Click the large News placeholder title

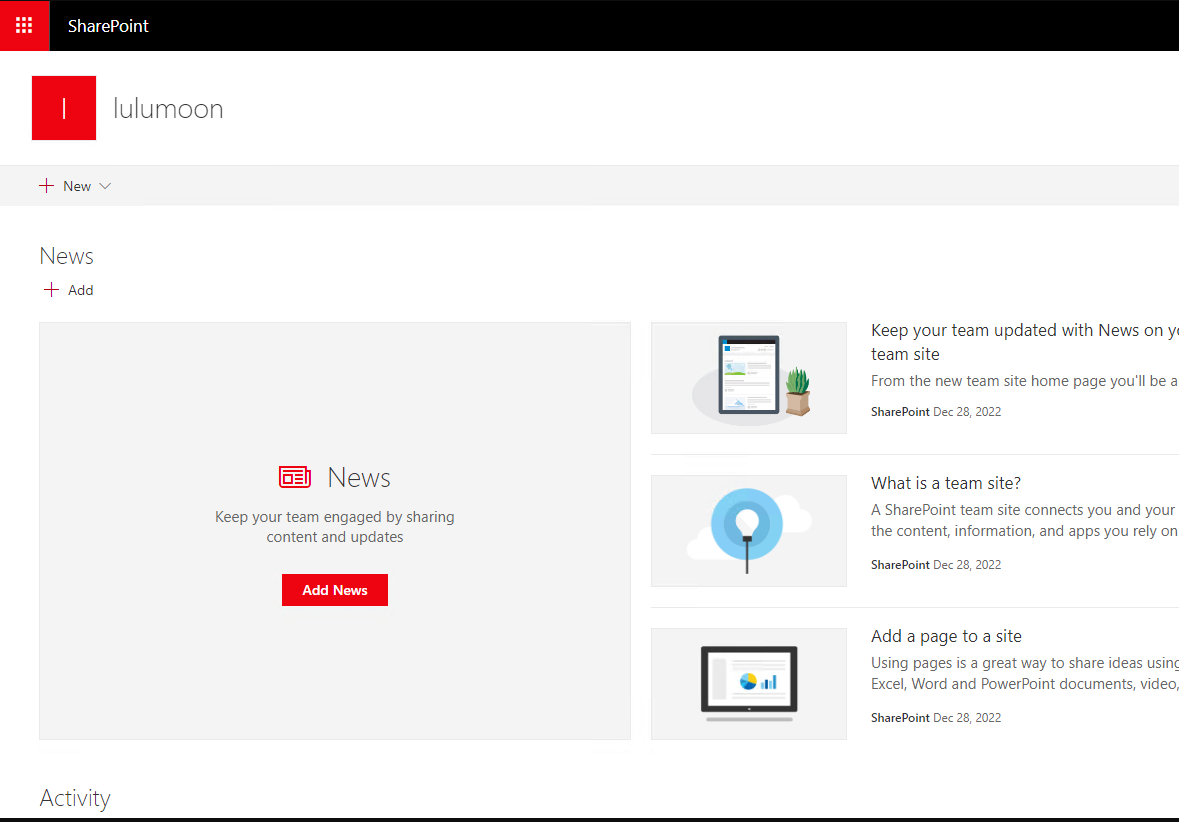pyautogui.click(x=359, y=478)
